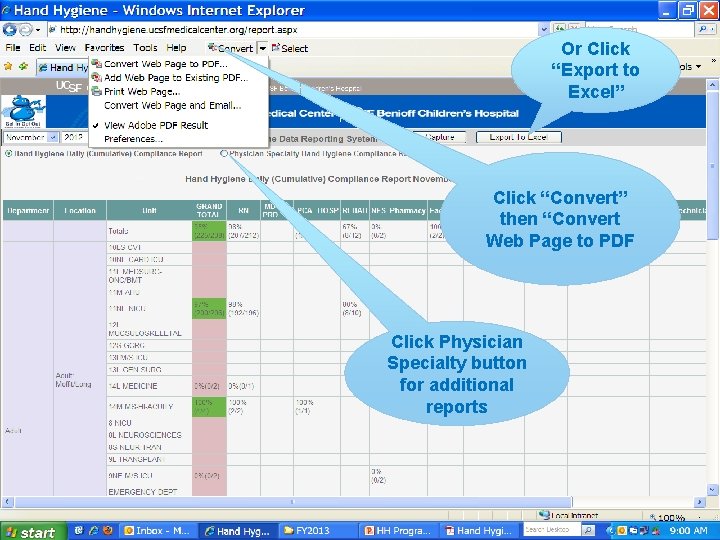Screen dimensions: 720x540
Task: Open the recent pages arrow beside Forward
Action: [x=38, y=30]
